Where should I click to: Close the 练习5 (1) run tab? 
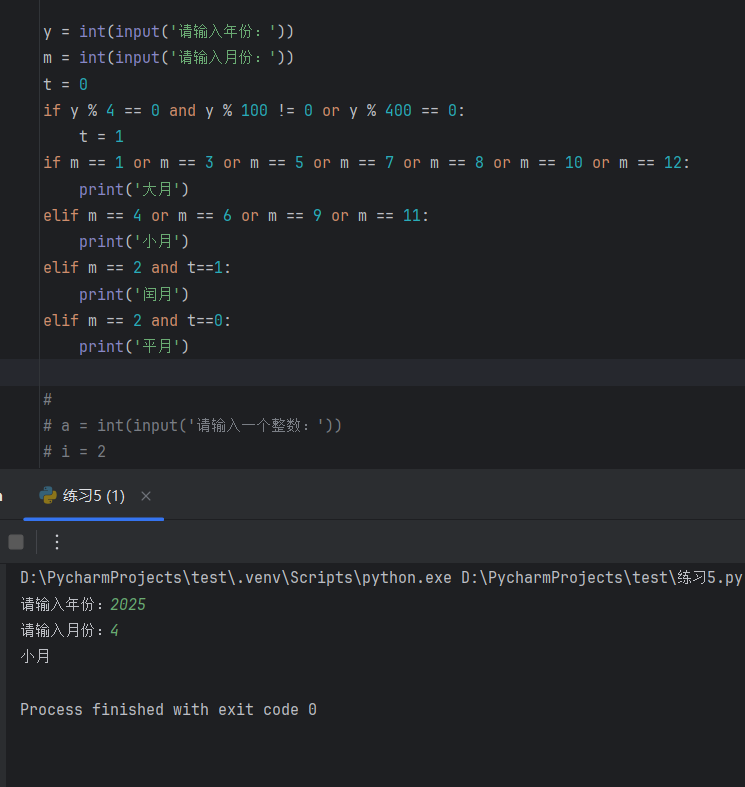click(146, 496)
